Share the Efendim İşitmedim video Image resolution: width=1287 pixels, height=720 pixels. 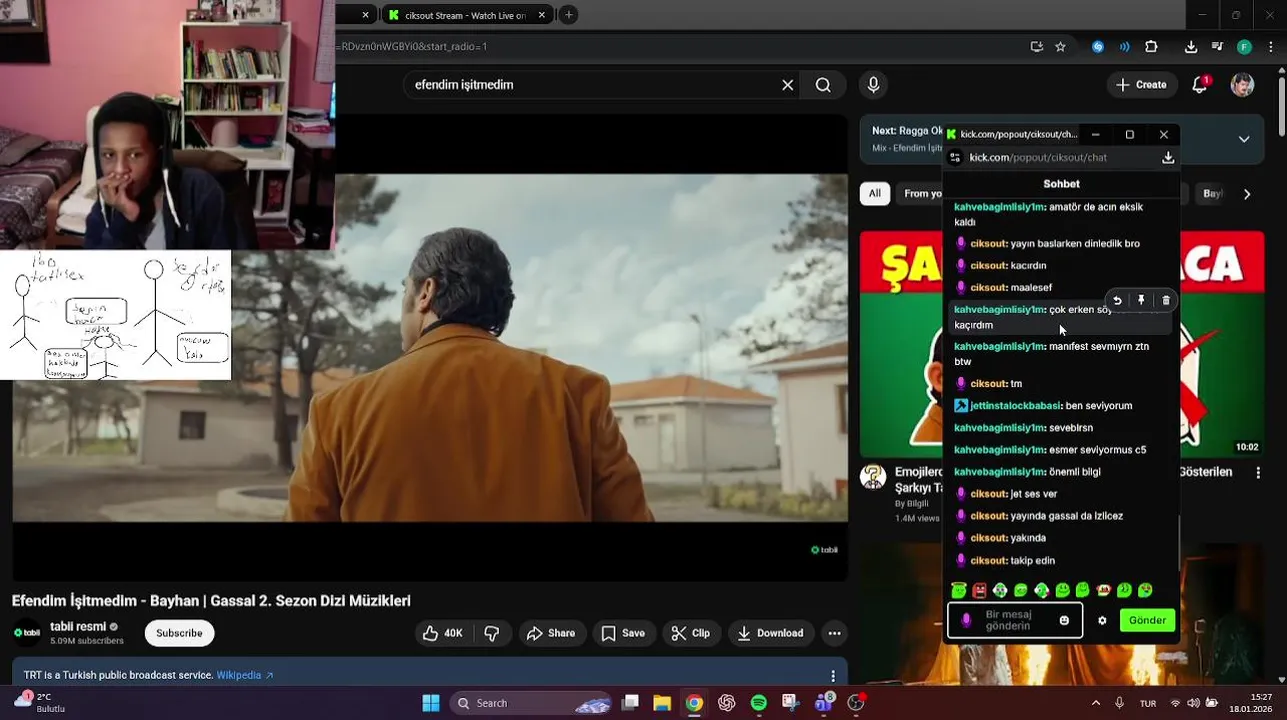pyautogui.click(x=551, y=633)
